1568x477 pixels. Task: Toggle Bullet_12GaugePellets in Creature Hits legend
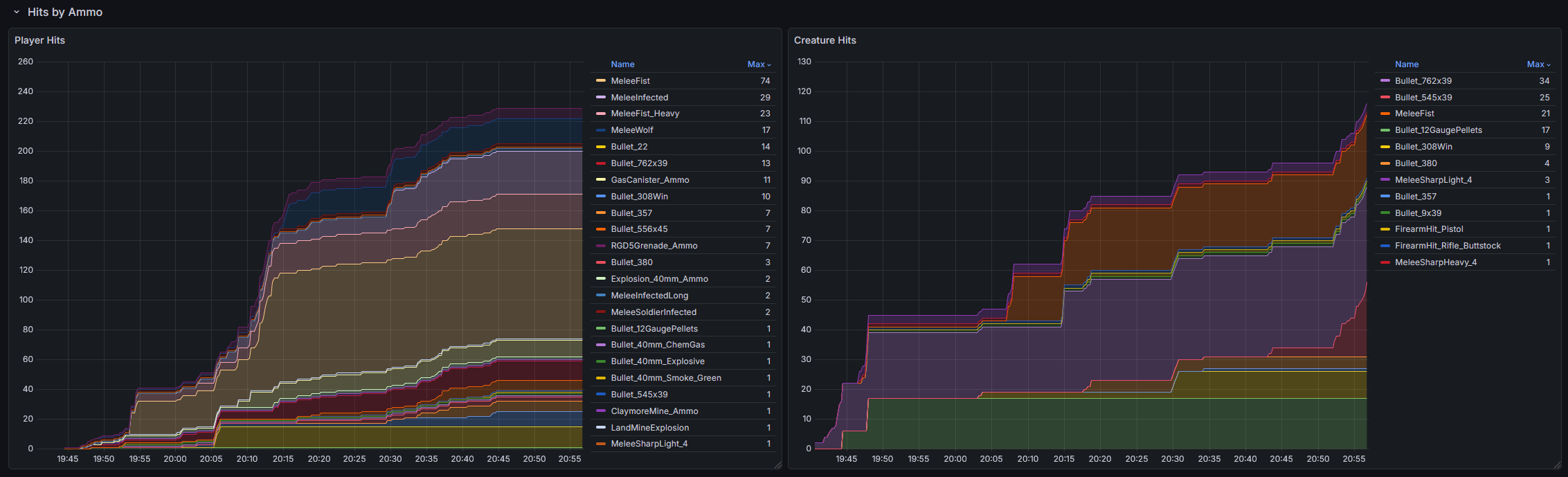point(1439,130)
